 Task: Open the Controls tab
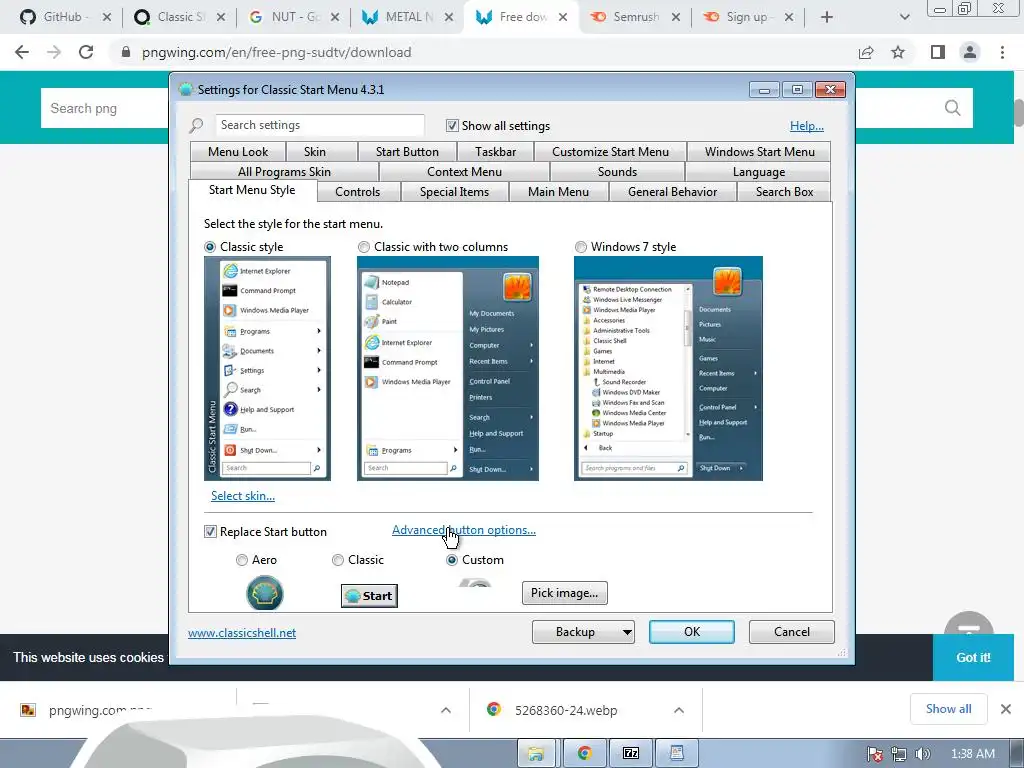click(357, 192)
